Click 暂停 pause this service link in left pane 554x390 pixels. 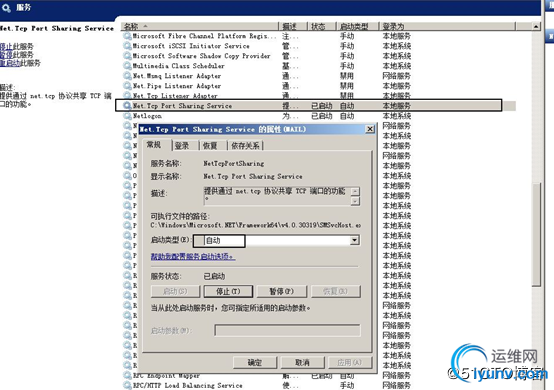pyautogui.click(x=6, y=55)
